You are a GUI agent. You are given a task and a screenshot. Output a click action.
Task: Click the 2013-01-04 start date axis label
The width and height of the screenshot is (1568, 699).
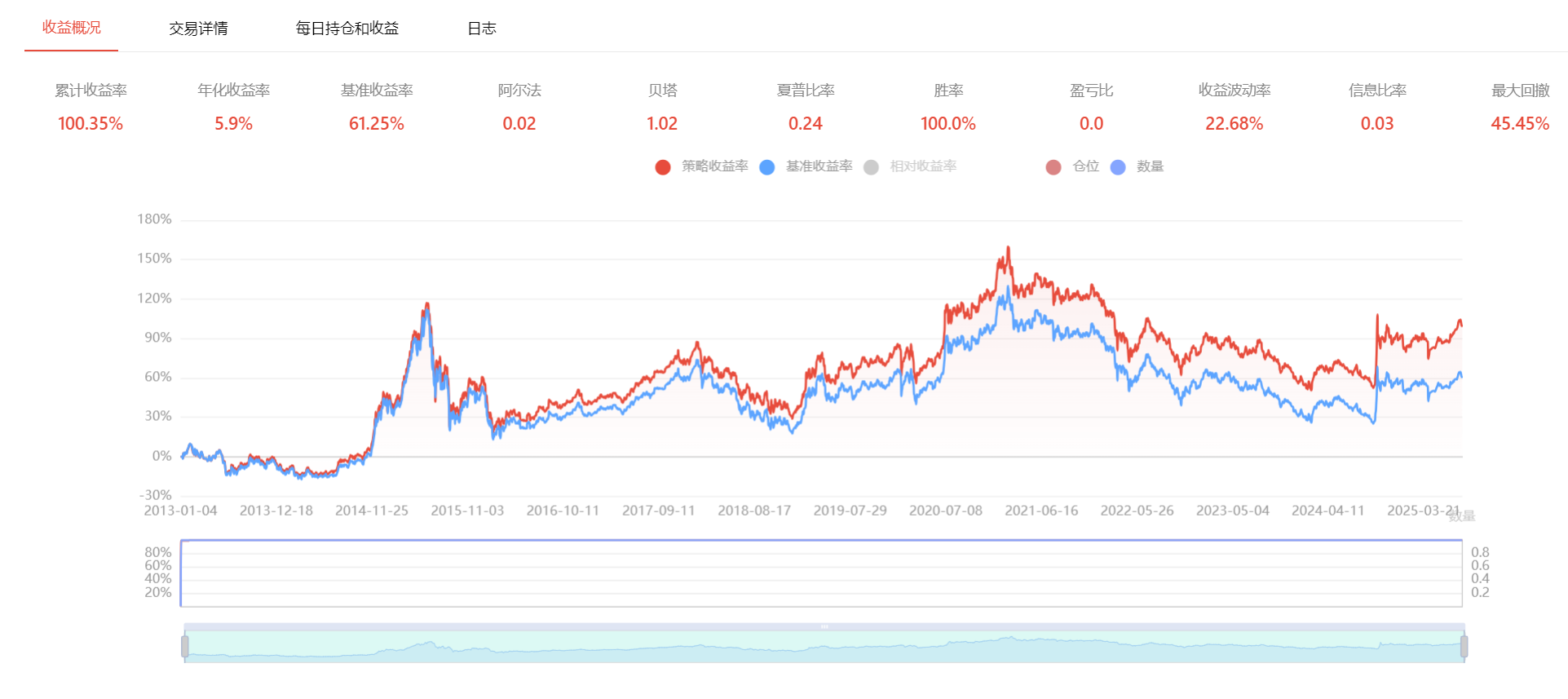click(x=180, y=511)
